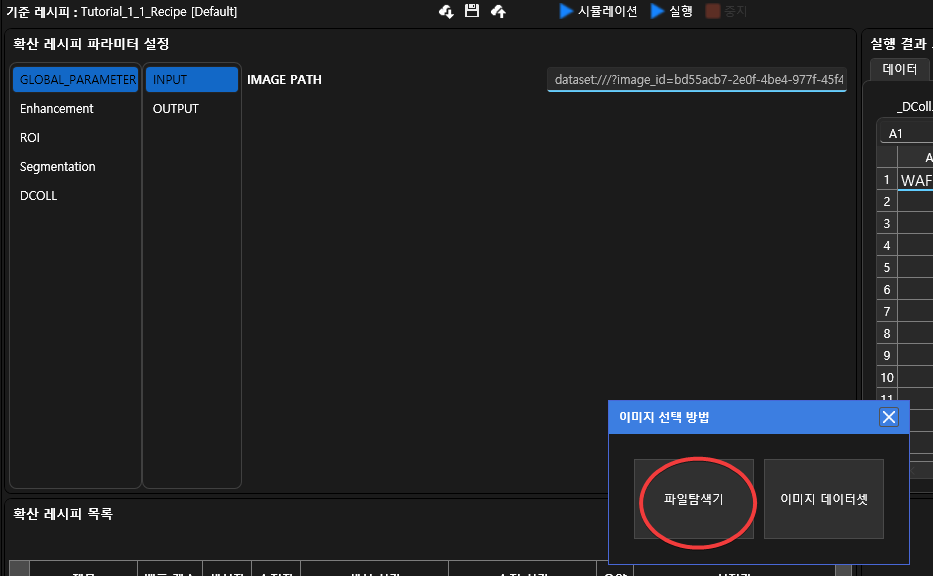Select row 5 header in spreadsheet

[x=886, y=267]
